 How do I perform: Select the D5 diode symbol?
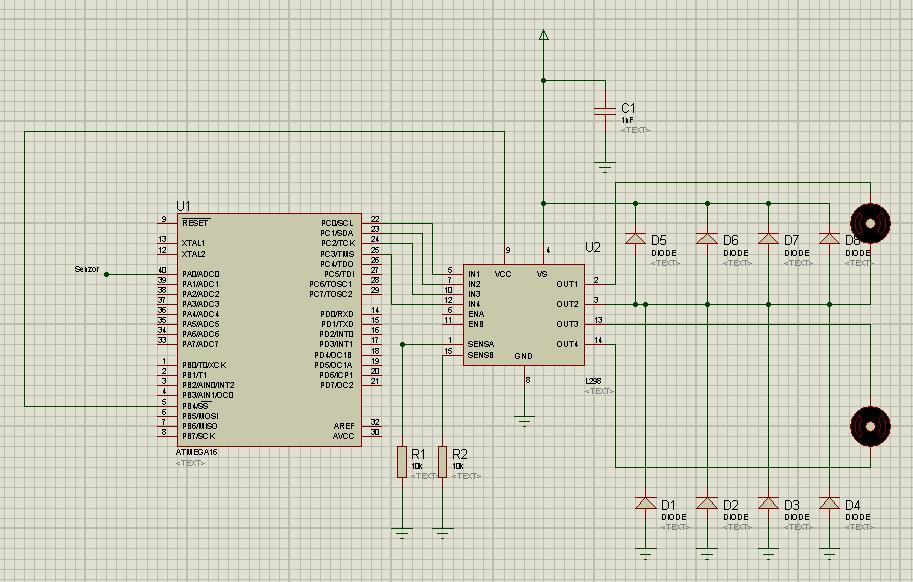(x=635, y=238)
